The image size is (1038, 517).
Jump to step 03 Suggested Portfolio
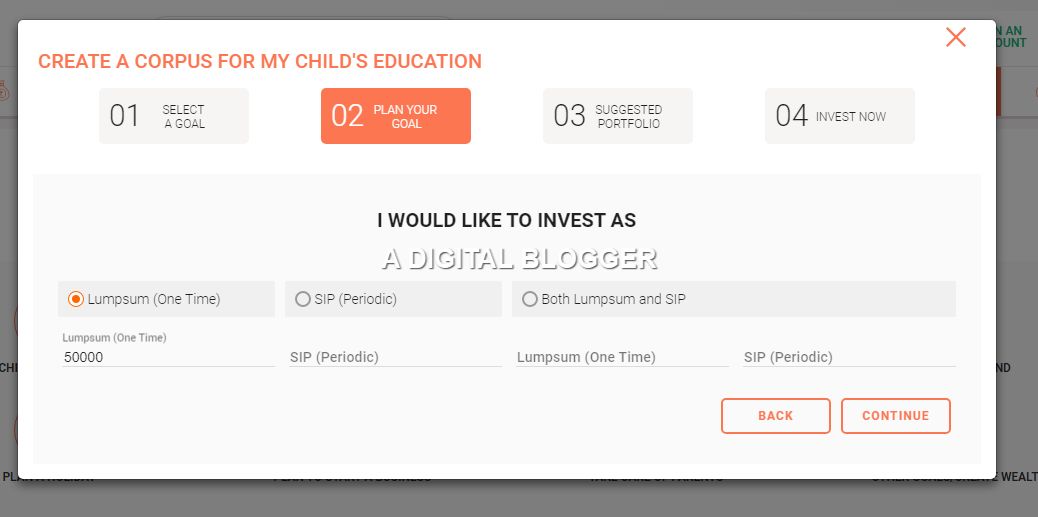click(618, 116)
